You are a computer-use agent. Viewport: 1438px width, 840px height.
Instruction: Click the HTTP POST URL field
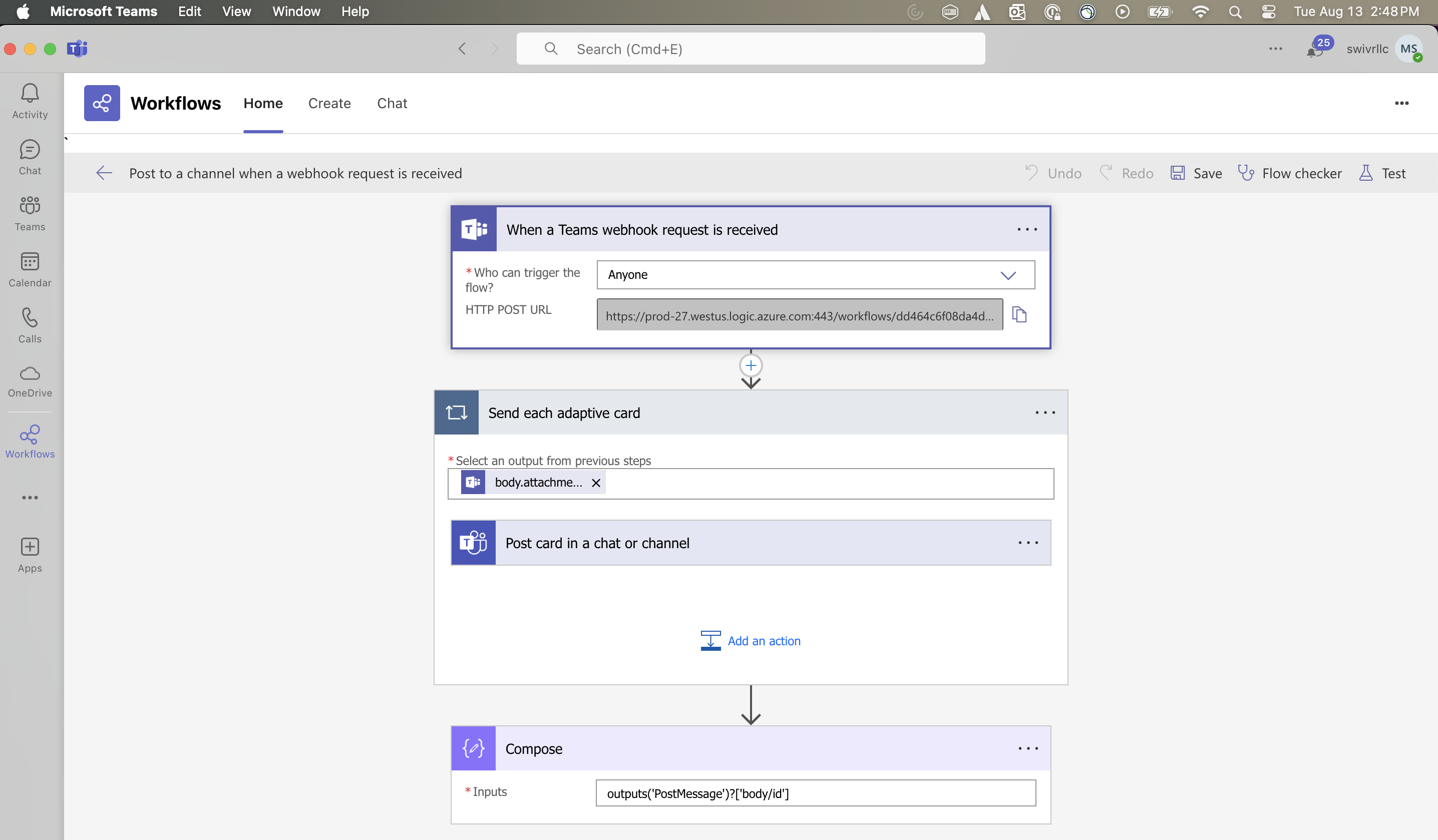click(800, 315)
